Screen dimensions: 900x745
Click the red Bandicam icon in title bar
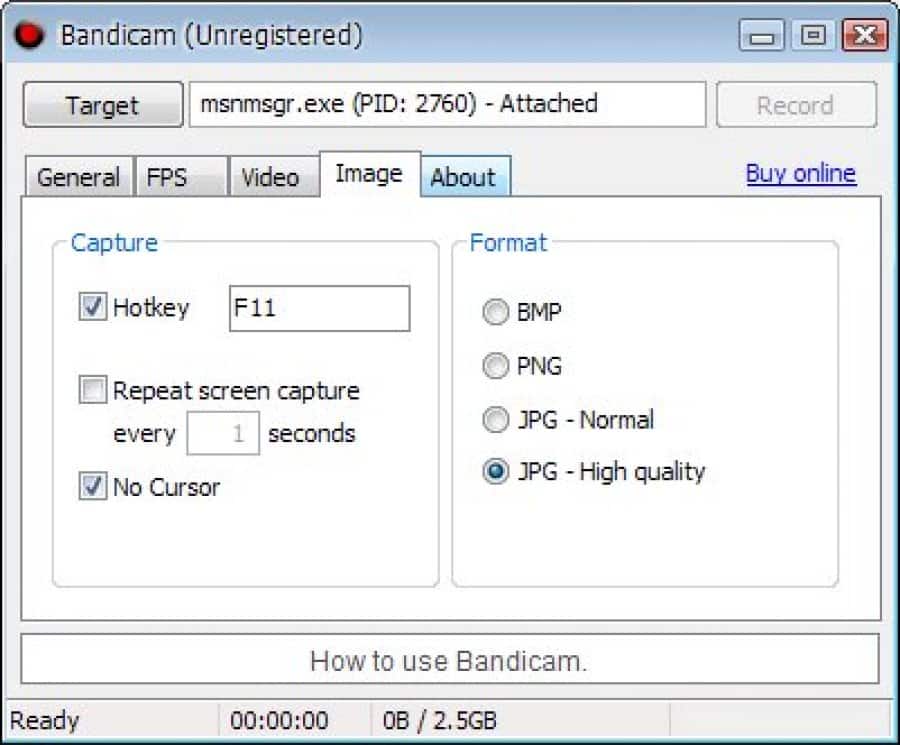click(x=28, y=35)
